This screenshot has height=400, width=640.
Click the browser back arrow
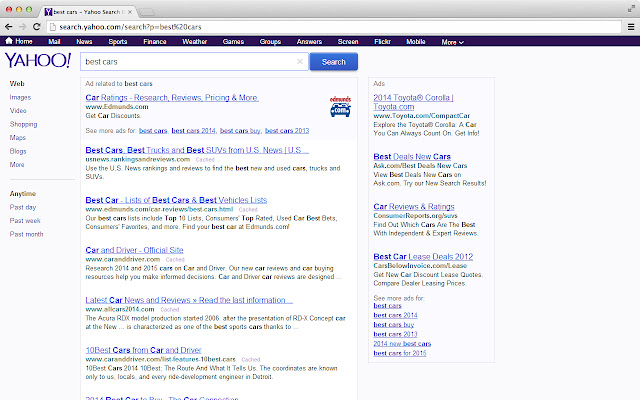pos(9,27)
